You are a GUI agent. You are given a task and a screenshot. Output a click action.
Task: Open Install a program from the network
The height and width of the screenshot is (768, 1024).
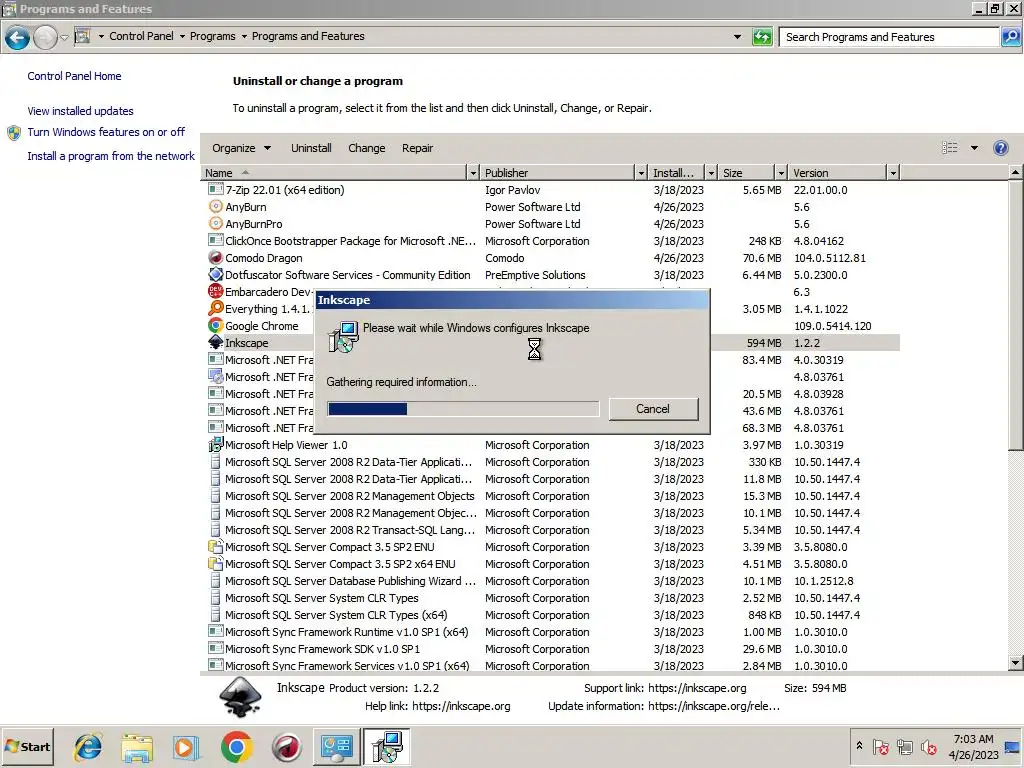pos(111,156)
